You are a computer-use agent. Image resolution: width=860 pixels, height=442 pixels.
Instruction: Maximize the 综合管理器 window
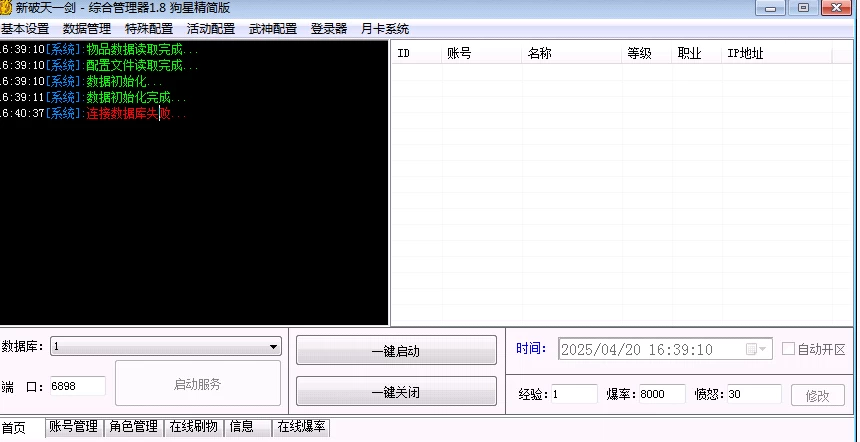(x=804, y=8)
